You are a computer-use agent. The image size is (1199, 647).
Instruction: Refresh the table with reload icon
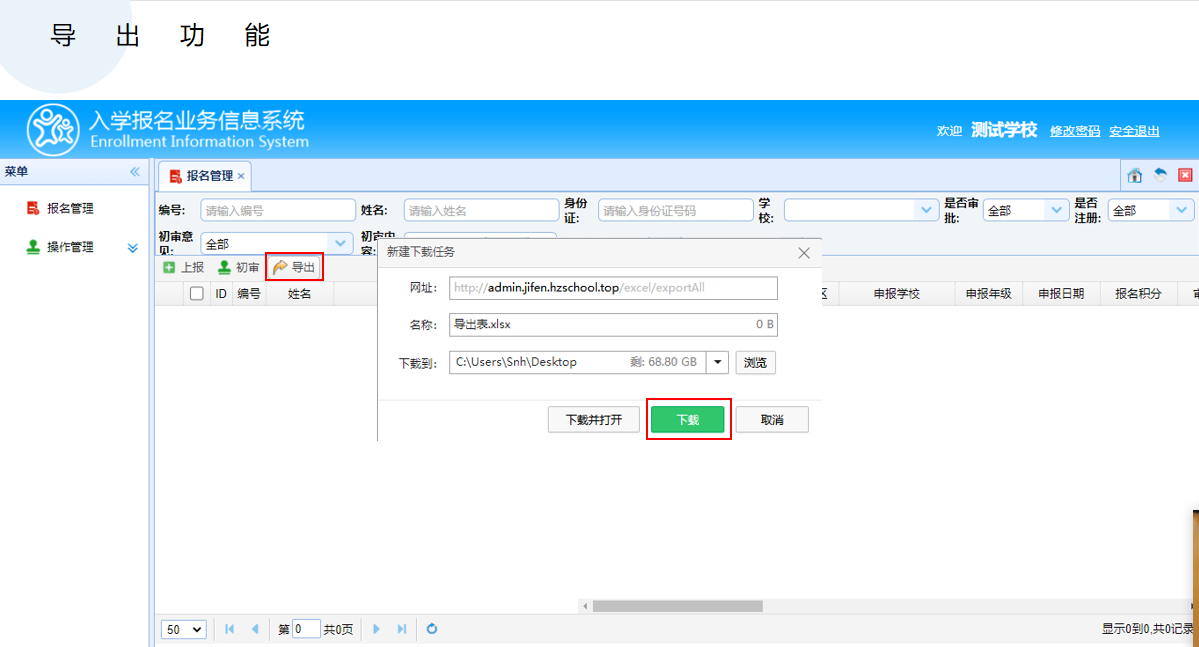(x=432, y=629)
